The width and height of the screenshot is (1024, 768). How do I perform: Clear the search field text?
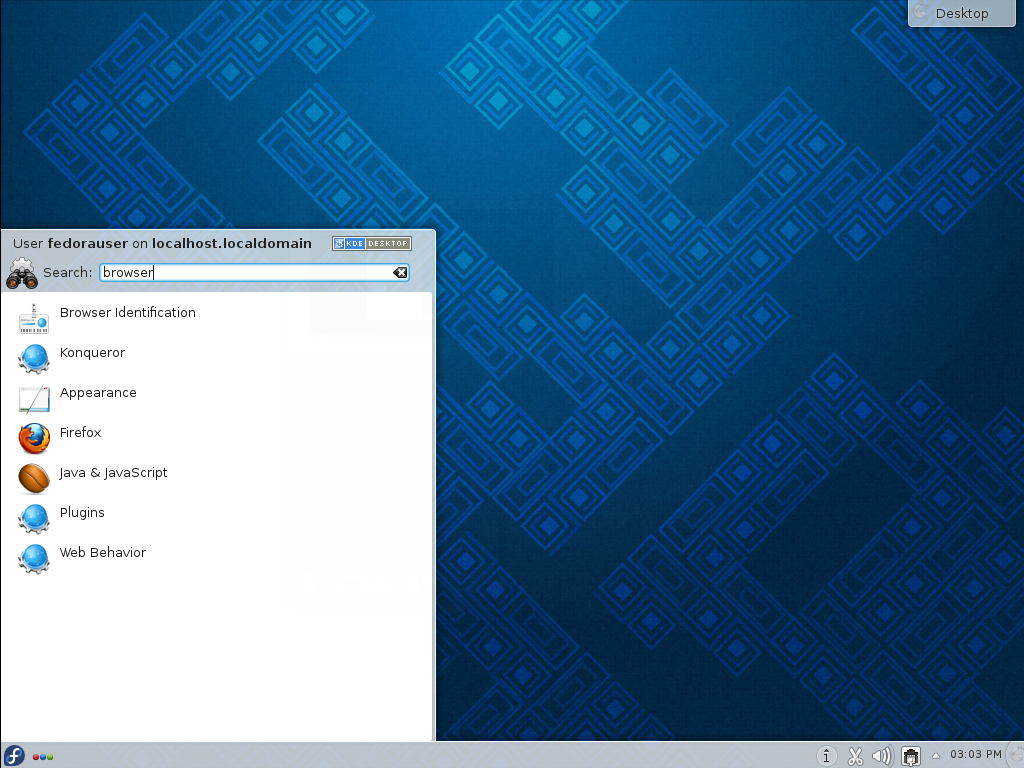tap(399, 273)
